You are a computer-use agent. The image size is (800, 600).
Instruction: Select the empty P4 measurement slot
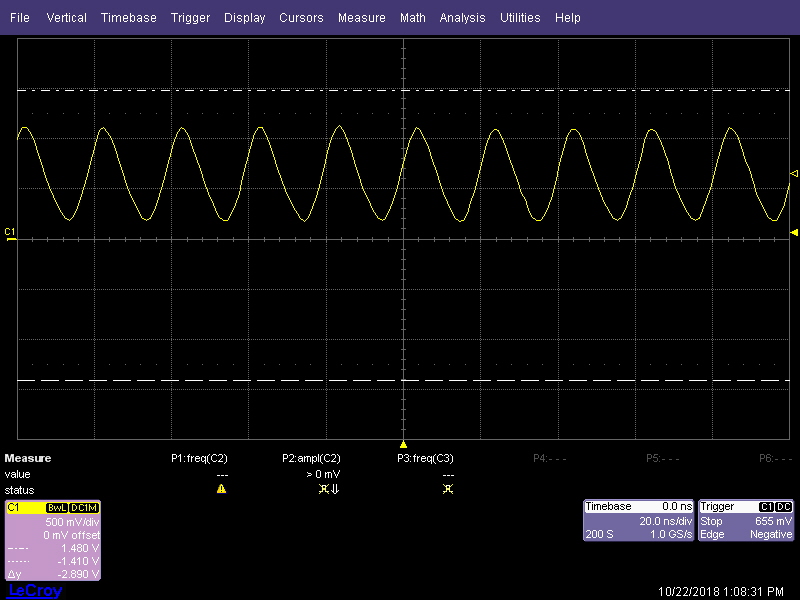[549, 458]
